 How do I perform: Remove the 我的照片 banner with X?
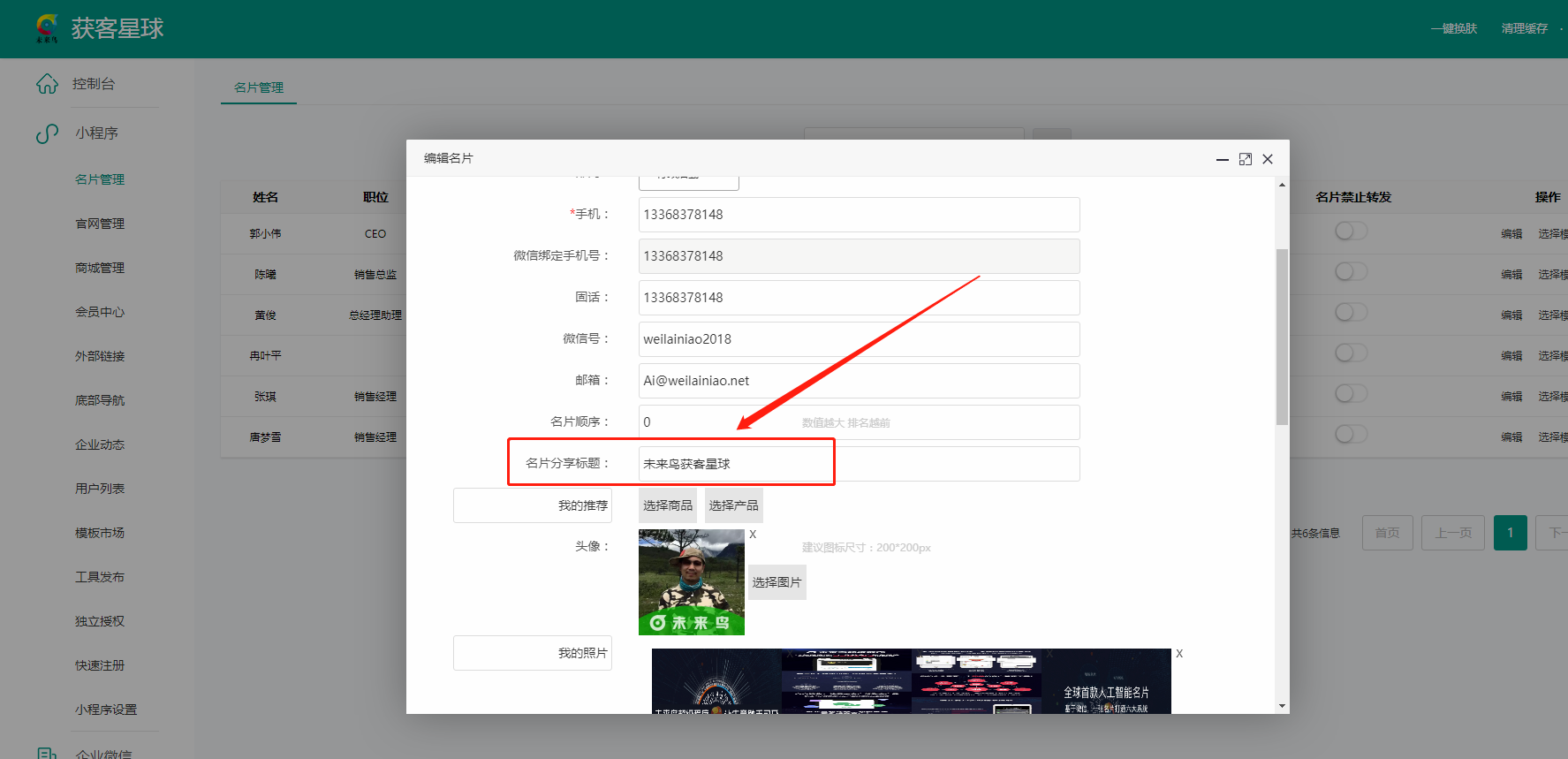tap(1178, 654)
